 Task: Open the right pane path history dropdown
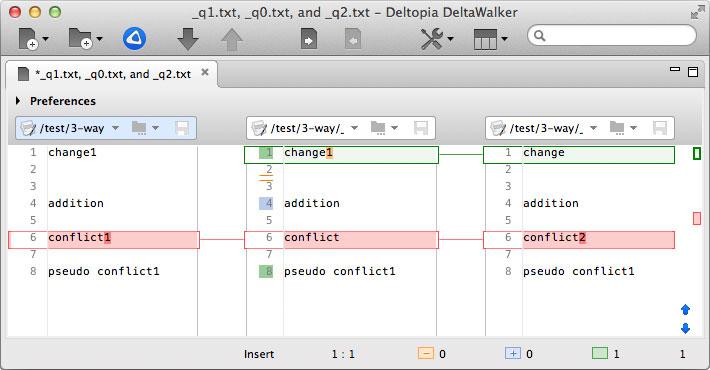click(594, 128)
